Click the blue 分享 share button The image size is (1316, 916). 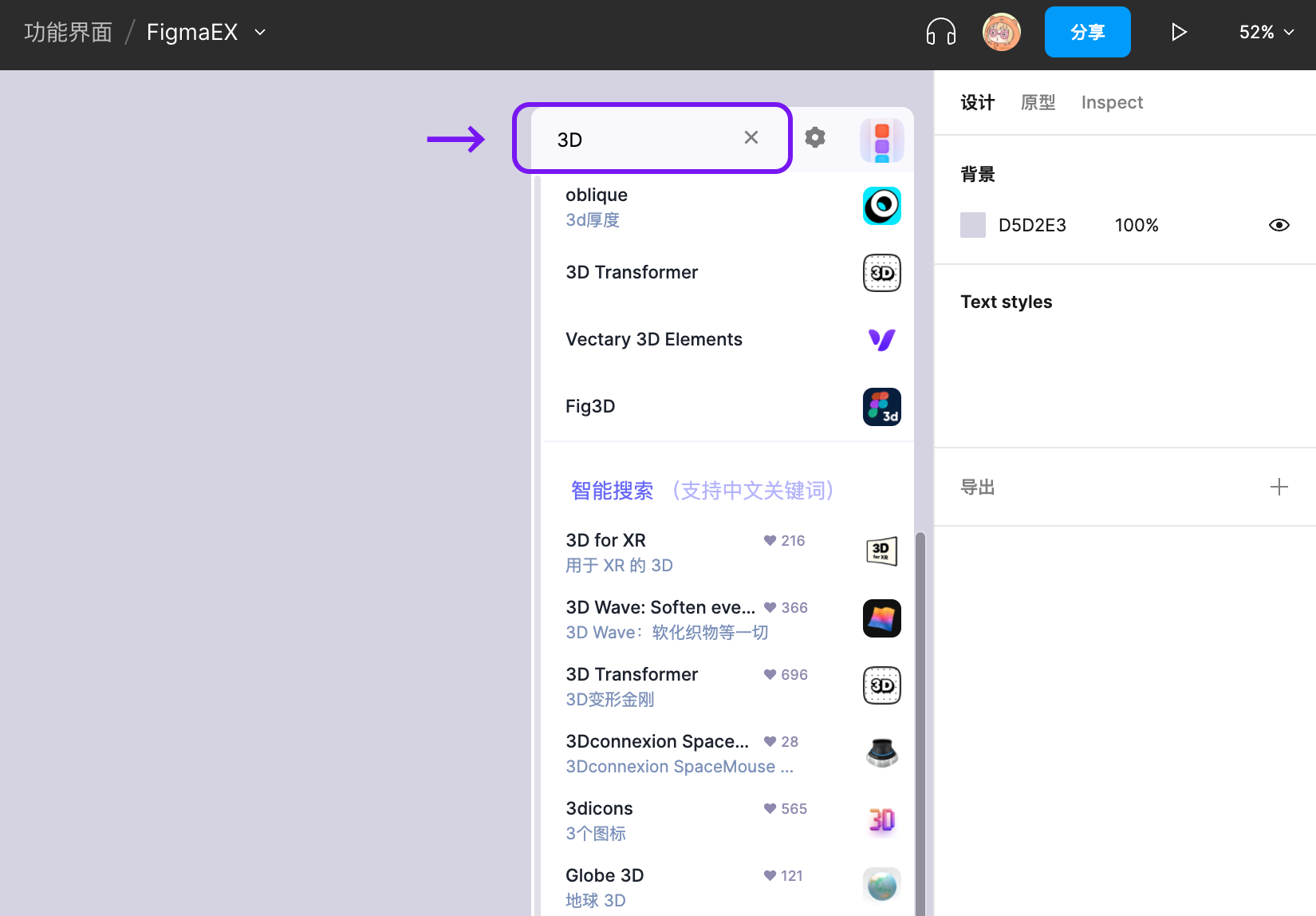pyautogui.click(x=1088, y=32)
